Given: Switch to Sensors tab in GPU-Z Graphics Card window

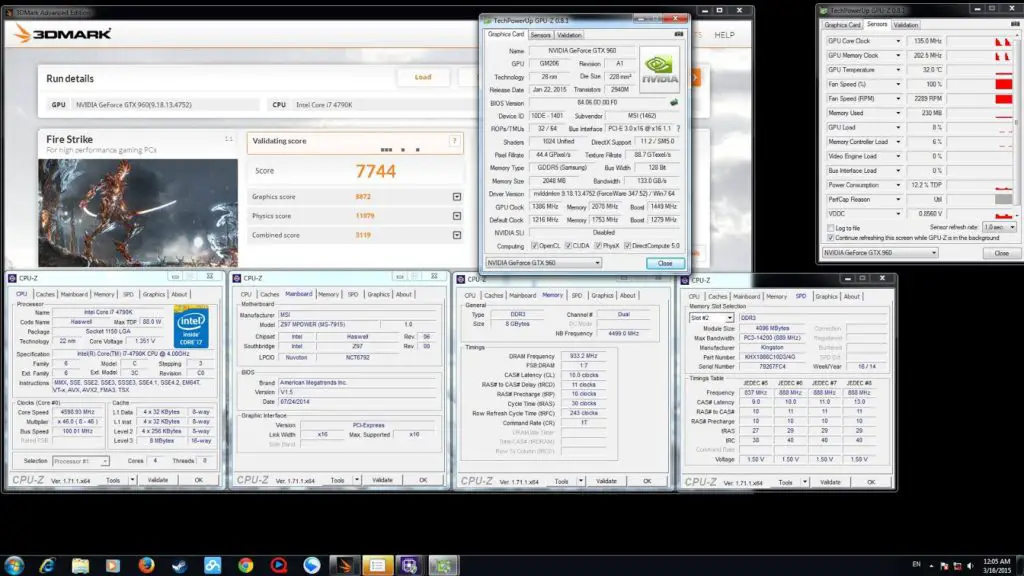Looking at the screenshot, I should (541, 35).
